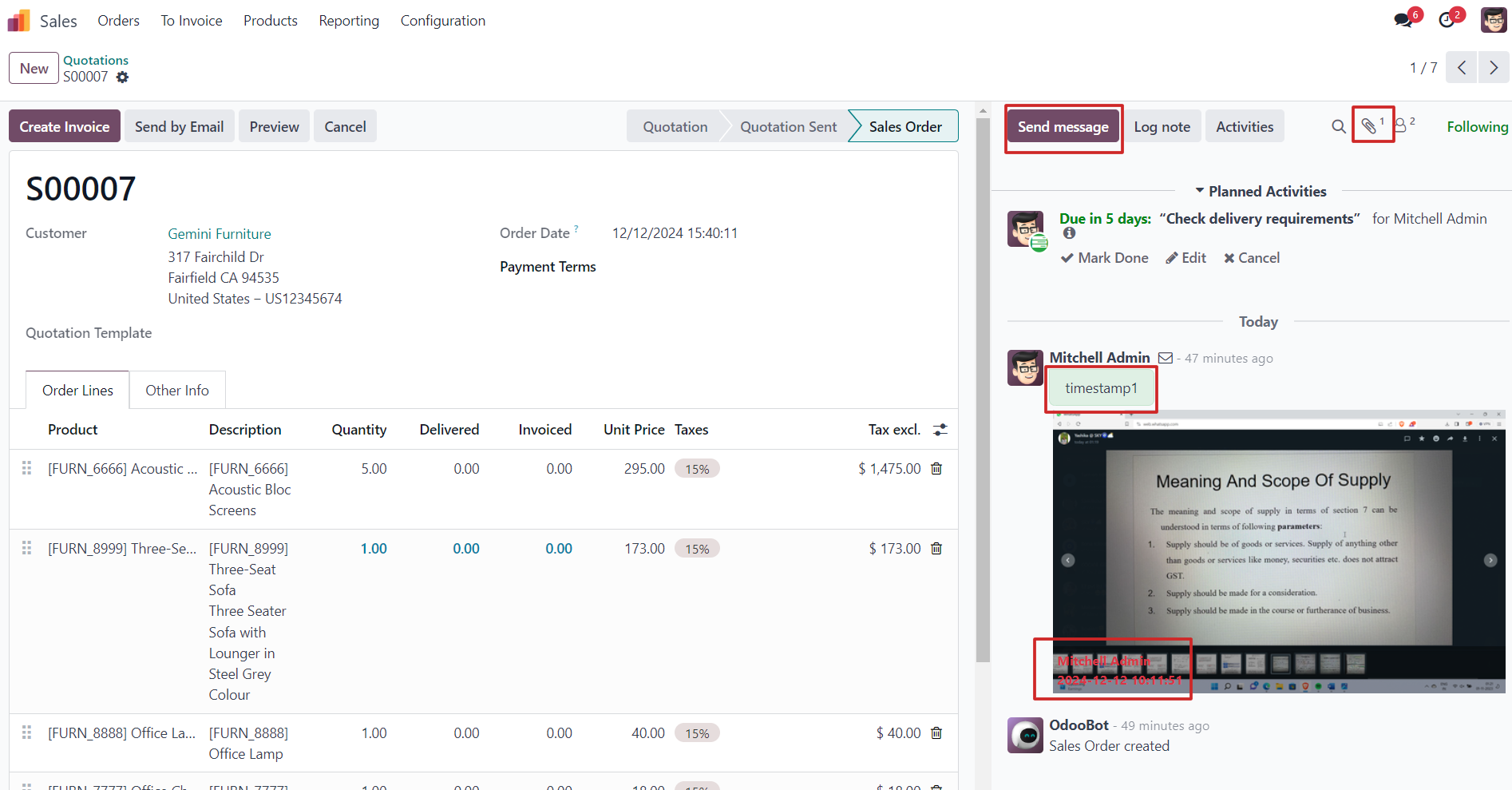Click the next image arrow on the attachment
This screenshot has height=790, width=1512.
1490,560
